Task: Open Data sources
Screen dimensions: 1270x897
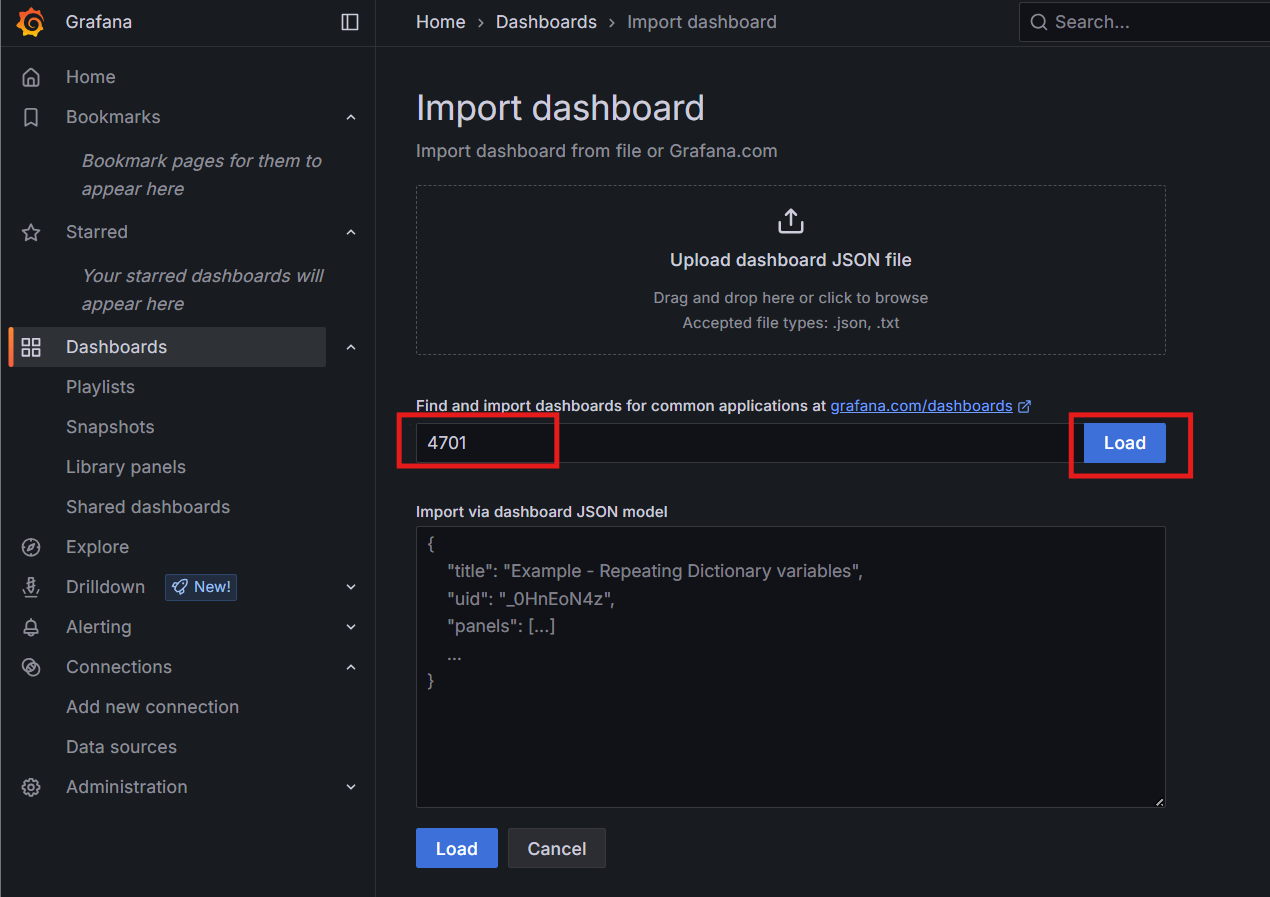Action: (x=121, y=747)
